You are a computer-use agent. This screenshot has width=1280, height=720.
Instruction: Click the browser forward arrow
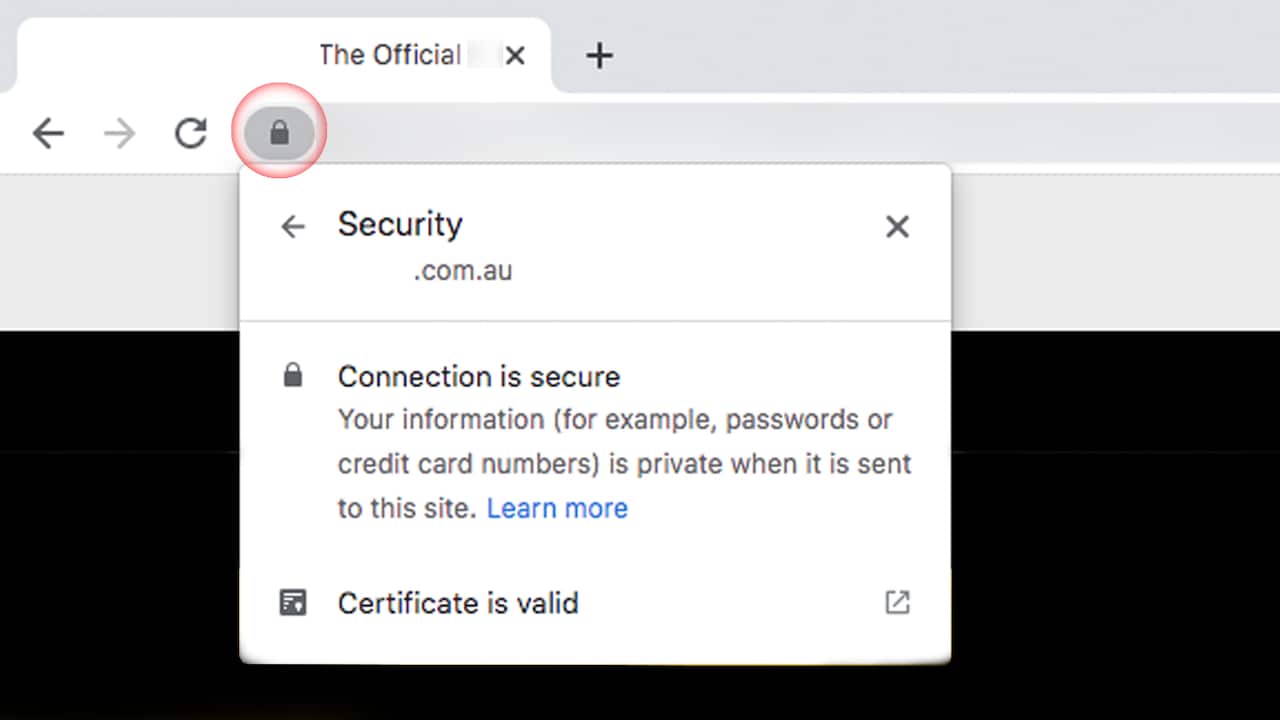coord(119,132)
